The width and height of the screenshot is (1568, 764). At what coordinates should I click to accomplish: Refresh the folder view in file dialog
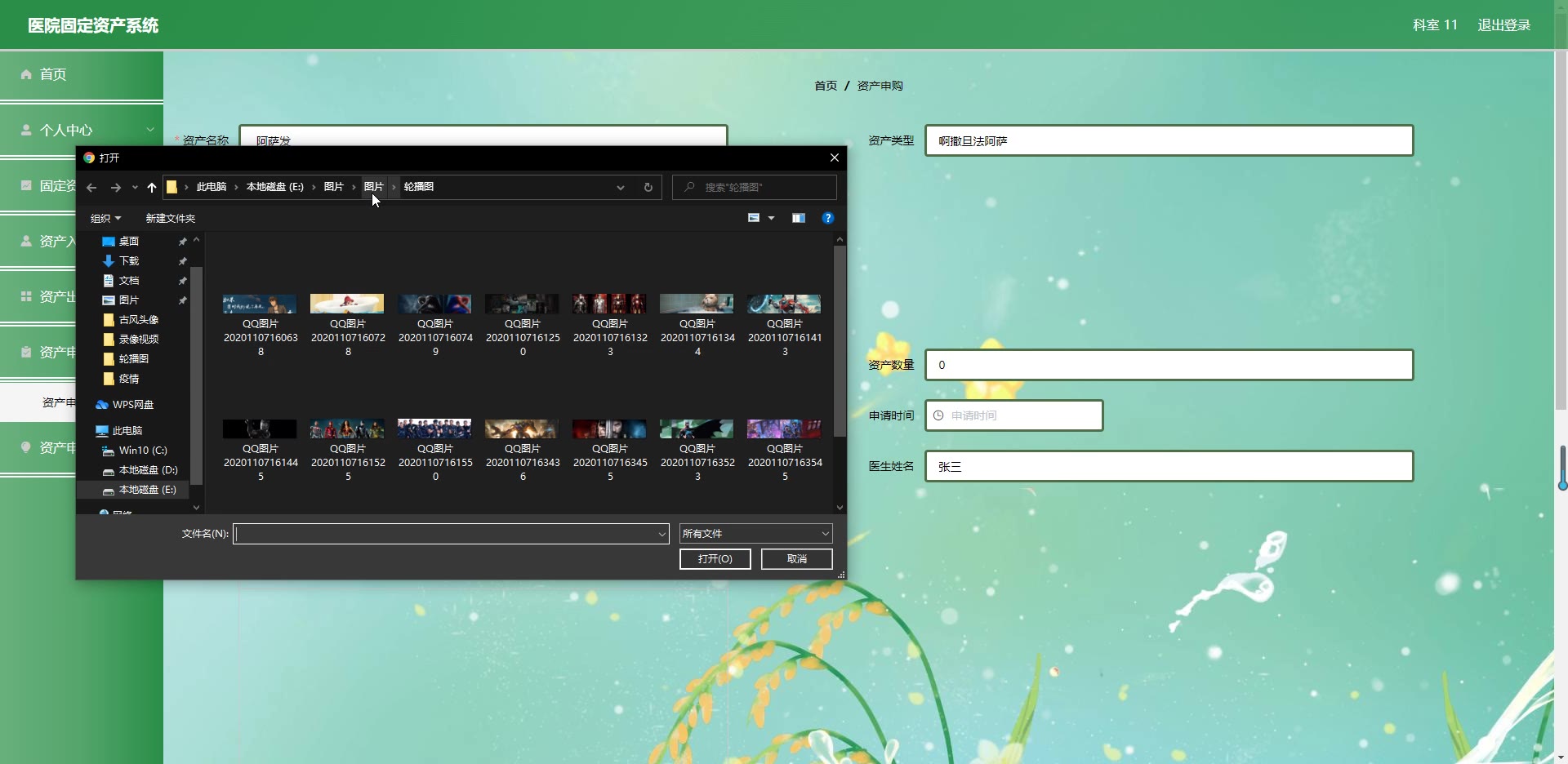click(x=648, y=188)
